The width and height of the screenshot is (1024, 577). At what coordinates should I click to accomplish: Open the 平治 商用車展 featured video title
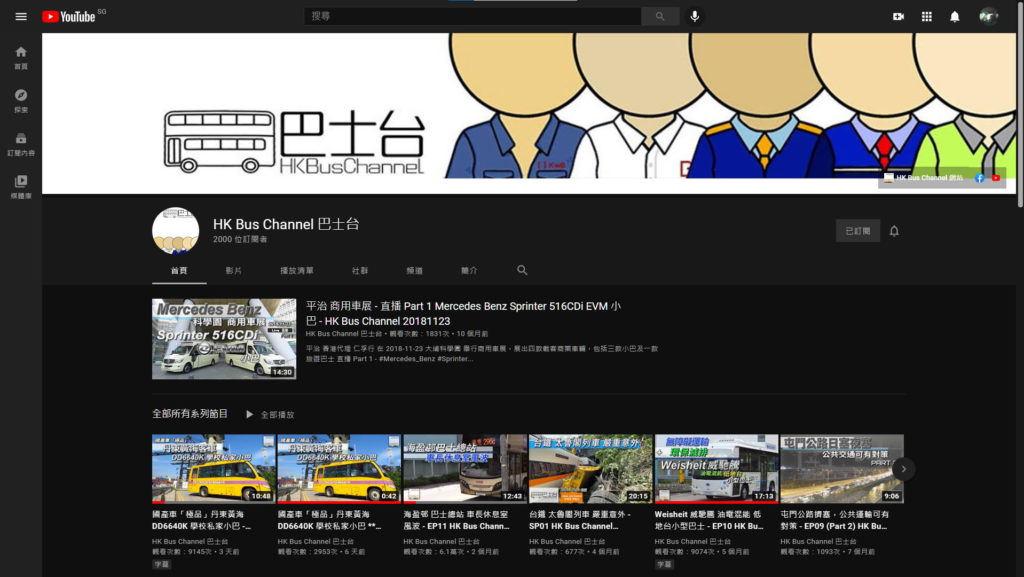(x=463, y=313)
